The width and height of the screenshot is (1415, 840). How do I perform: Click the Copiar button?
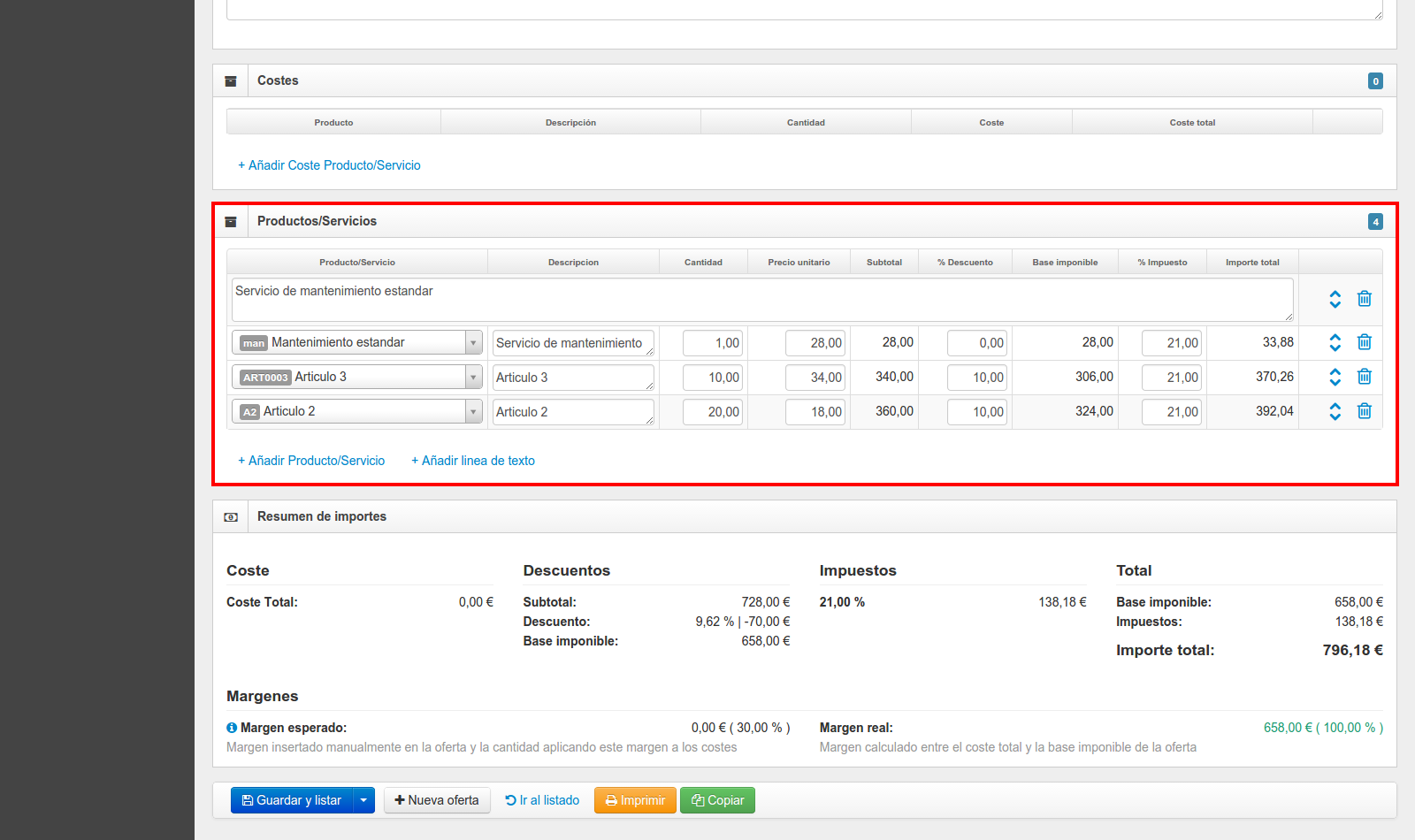coord(717,800)
